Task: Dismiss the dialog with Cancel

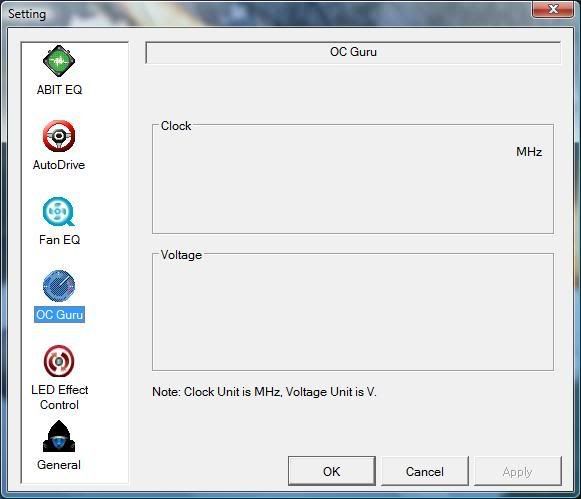Action: coord(425,471)
